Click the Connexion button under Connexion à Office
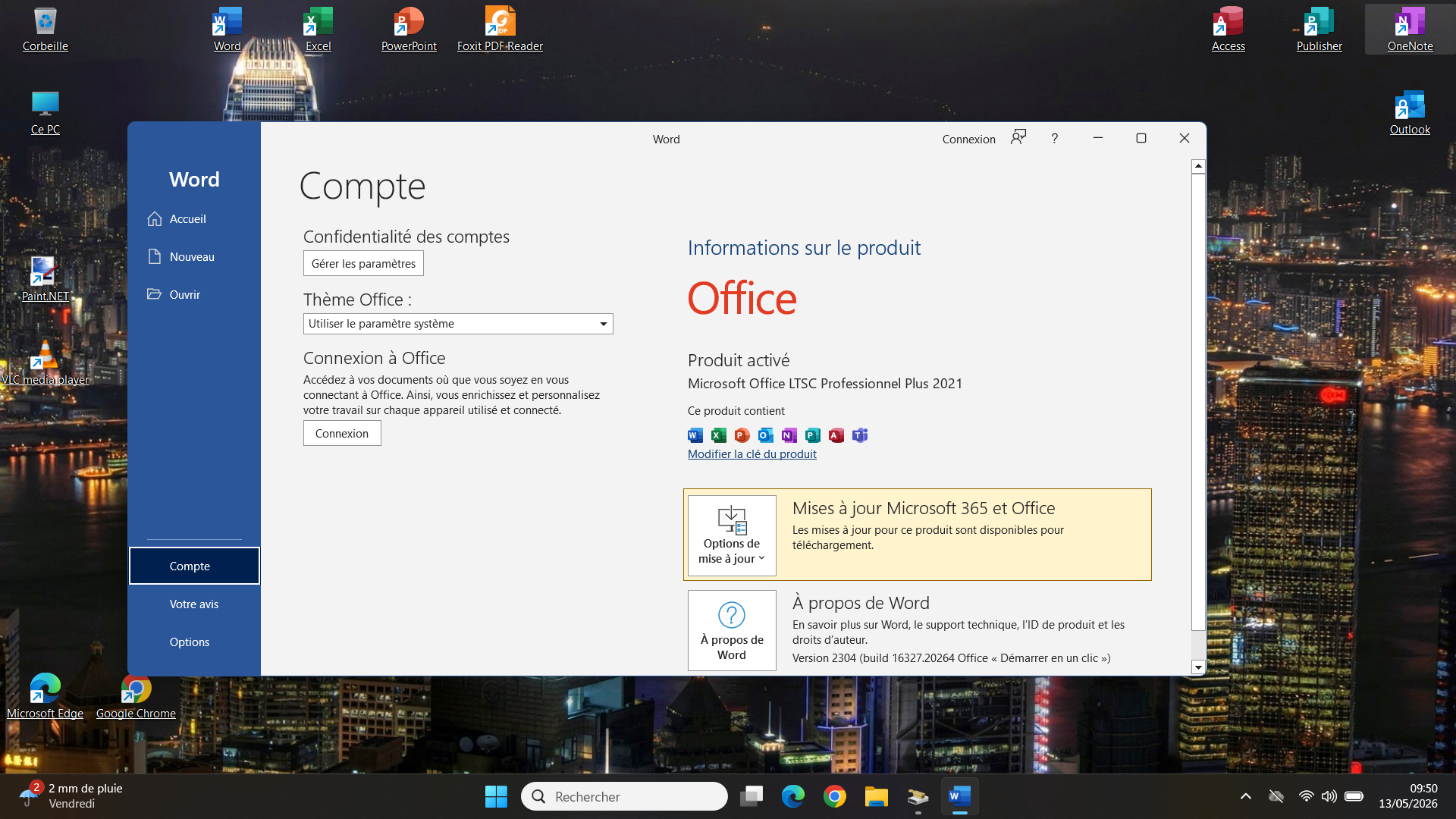The image size is (1456, 819). click(x=342, y=433)
